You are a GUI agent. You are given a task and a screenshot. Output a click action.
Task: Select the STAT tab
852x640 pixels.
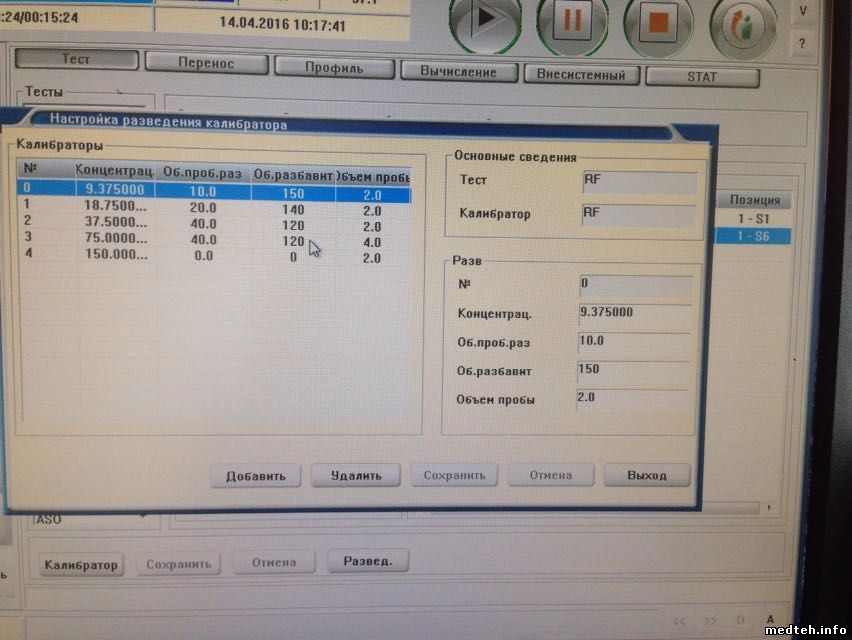point(702,76)
